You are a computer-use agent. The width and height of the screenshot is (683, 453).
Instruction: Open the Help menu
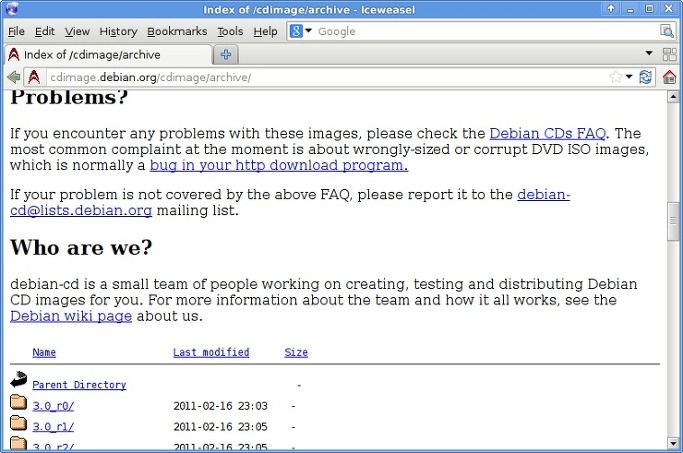pyautogui.click(x=265, y=31)
